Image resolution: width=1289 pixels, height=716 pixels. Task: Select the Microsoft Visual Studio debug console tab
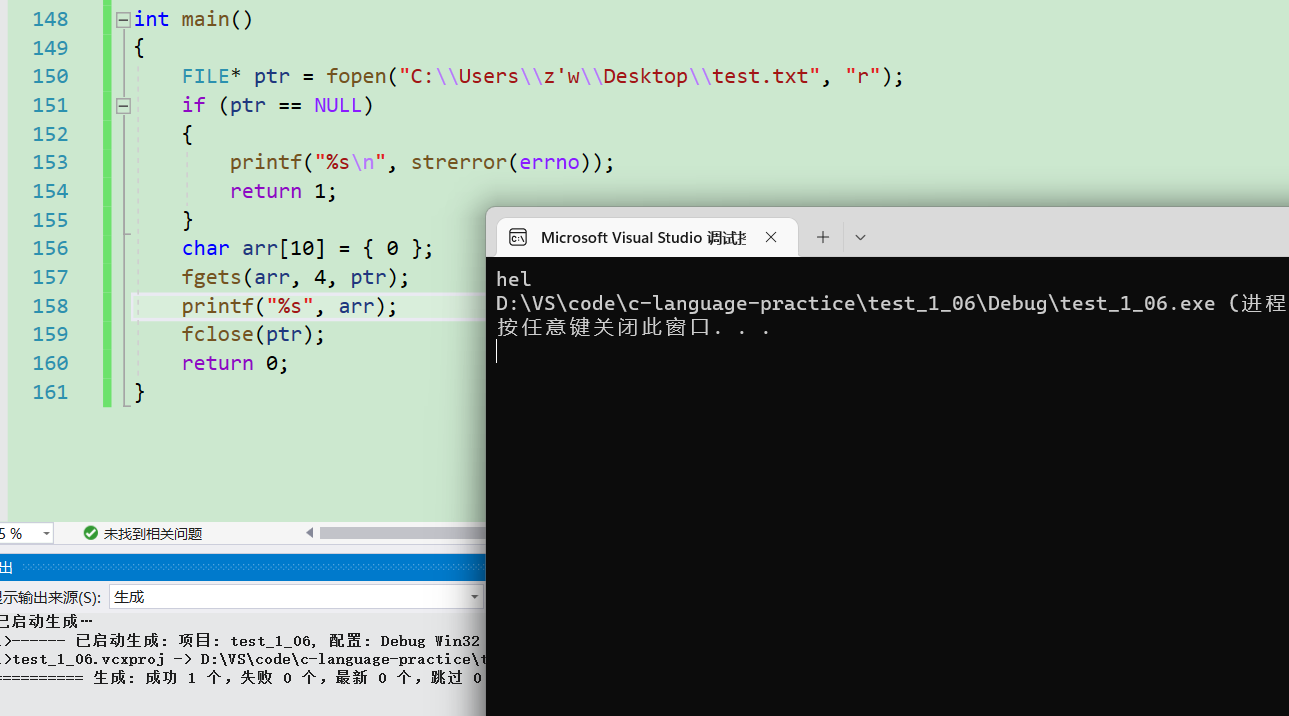pyautogui.click(x=647, y=237)
